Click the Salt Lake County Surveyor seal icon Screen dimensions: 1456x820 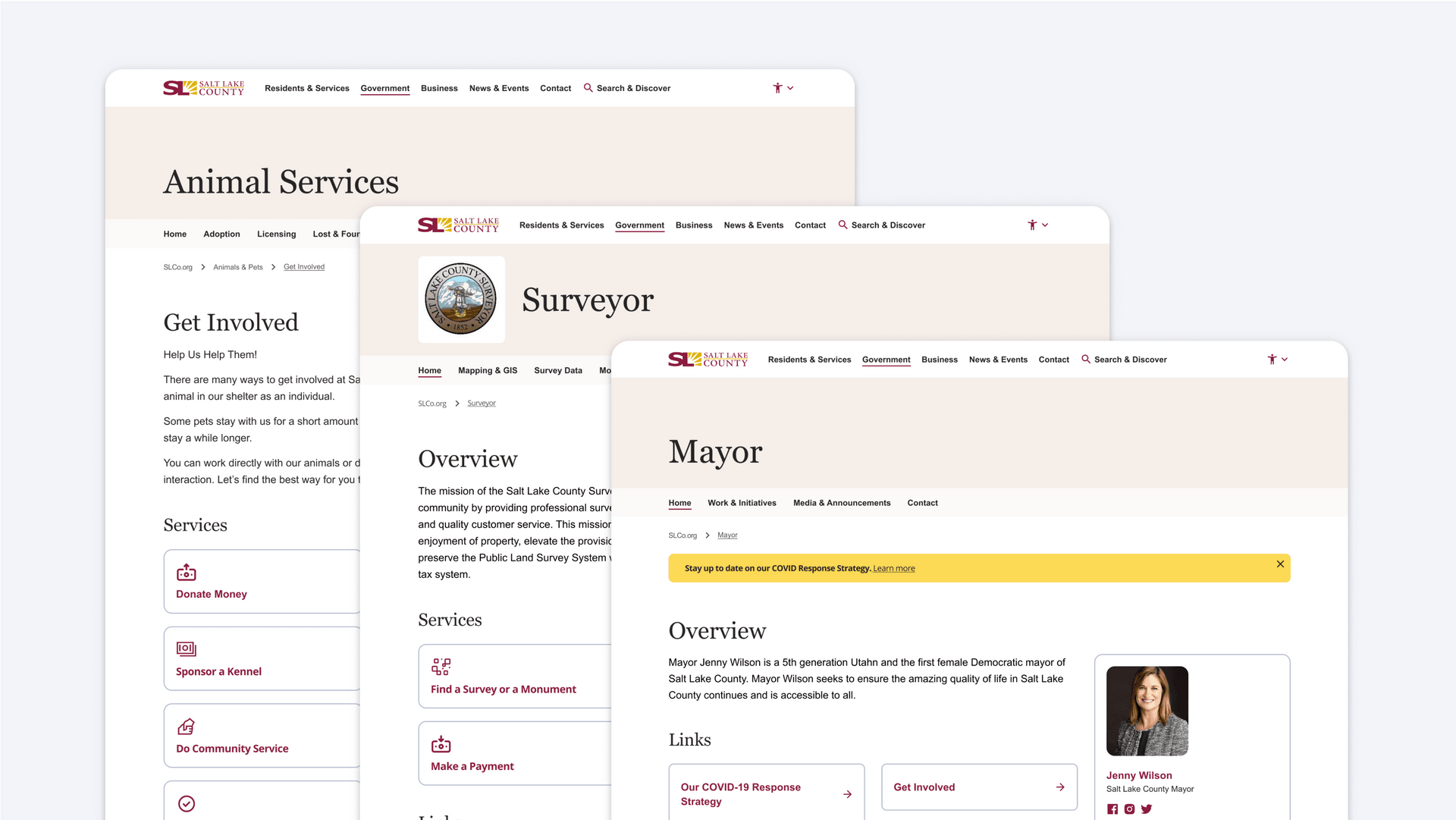coord(460,298)
